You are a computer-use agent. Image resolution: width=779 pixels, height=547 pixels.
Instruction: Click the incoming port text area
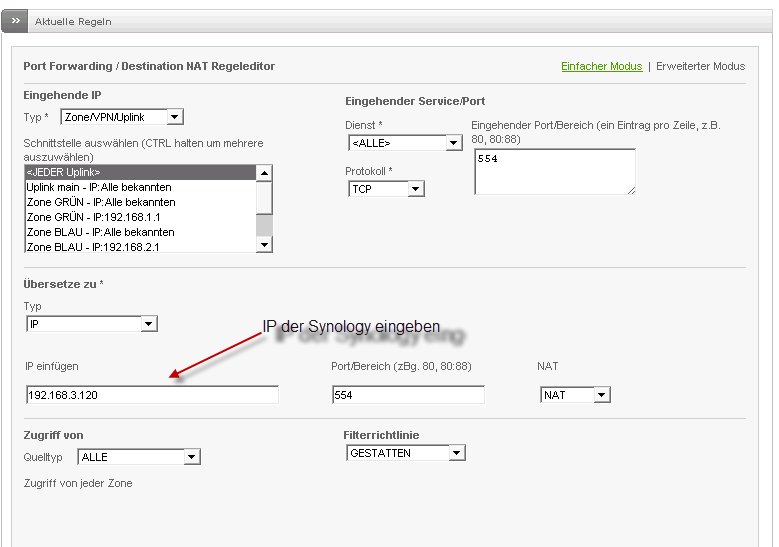coord(554,171)
